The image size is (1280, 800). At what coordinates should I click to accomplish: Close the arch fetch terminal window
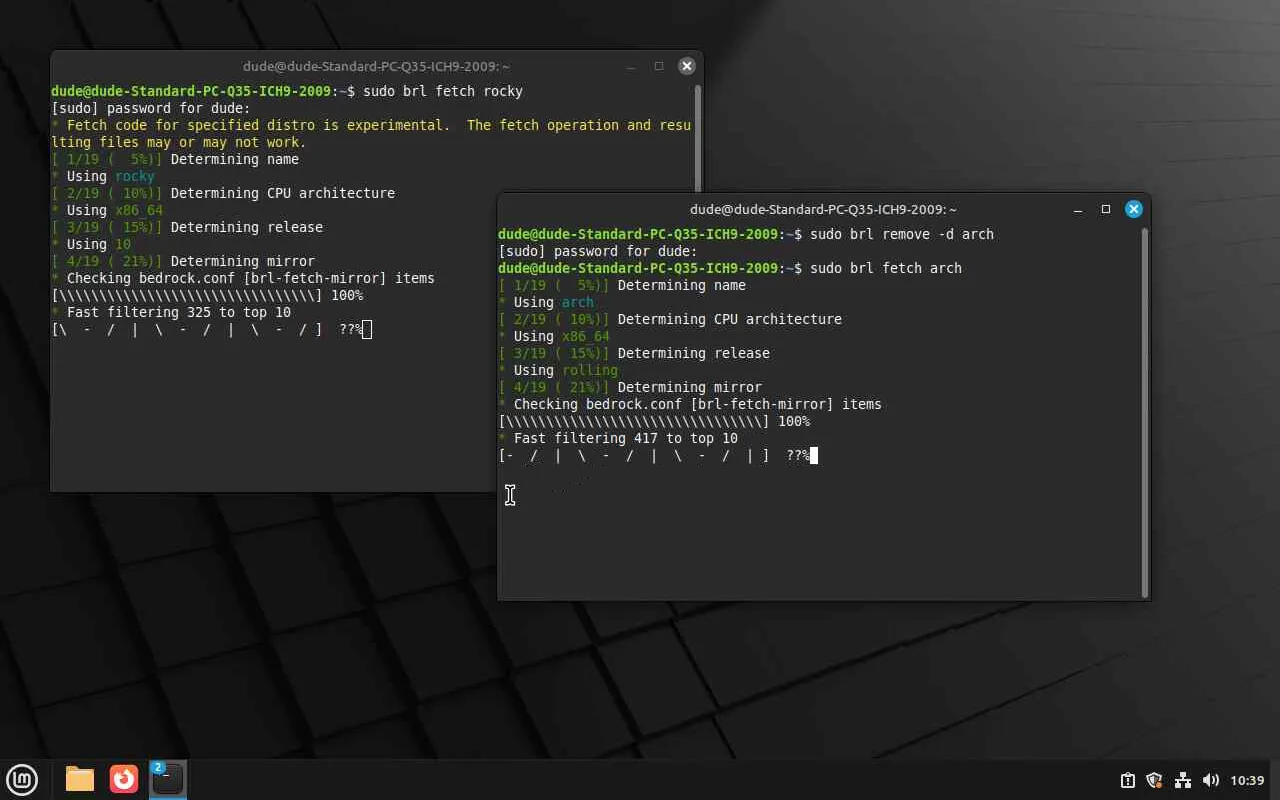click(1133, 209)
